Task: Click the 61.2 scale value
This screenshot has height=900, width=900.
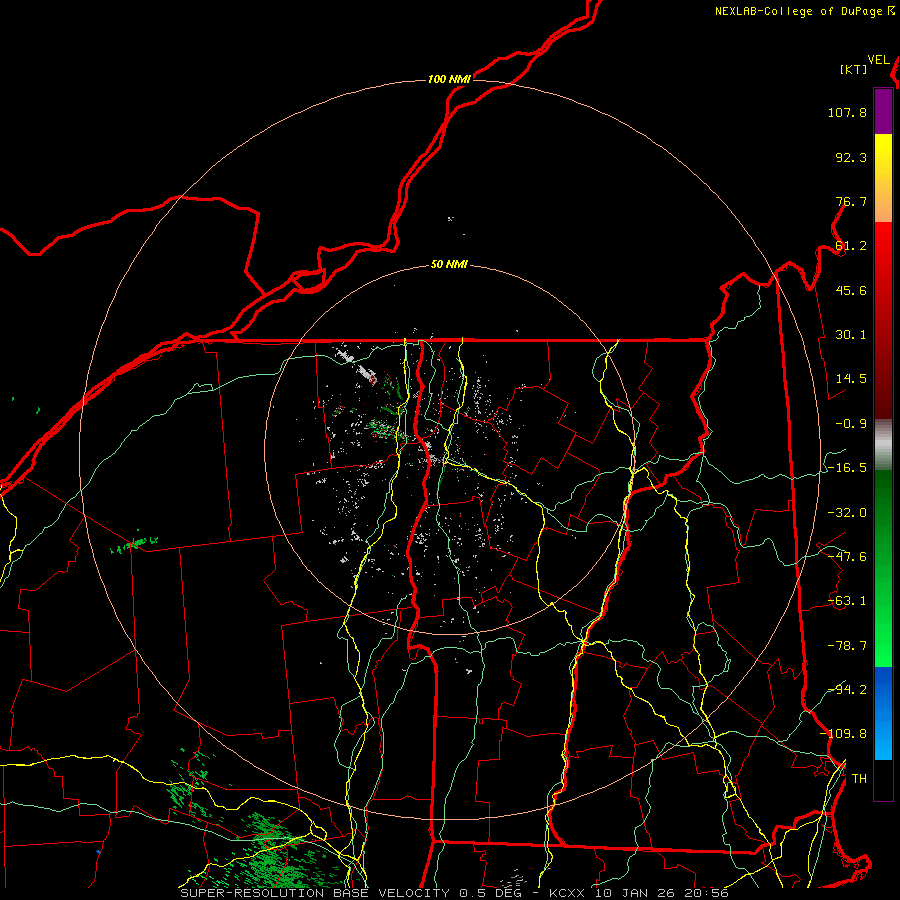Action: point(851,246)
